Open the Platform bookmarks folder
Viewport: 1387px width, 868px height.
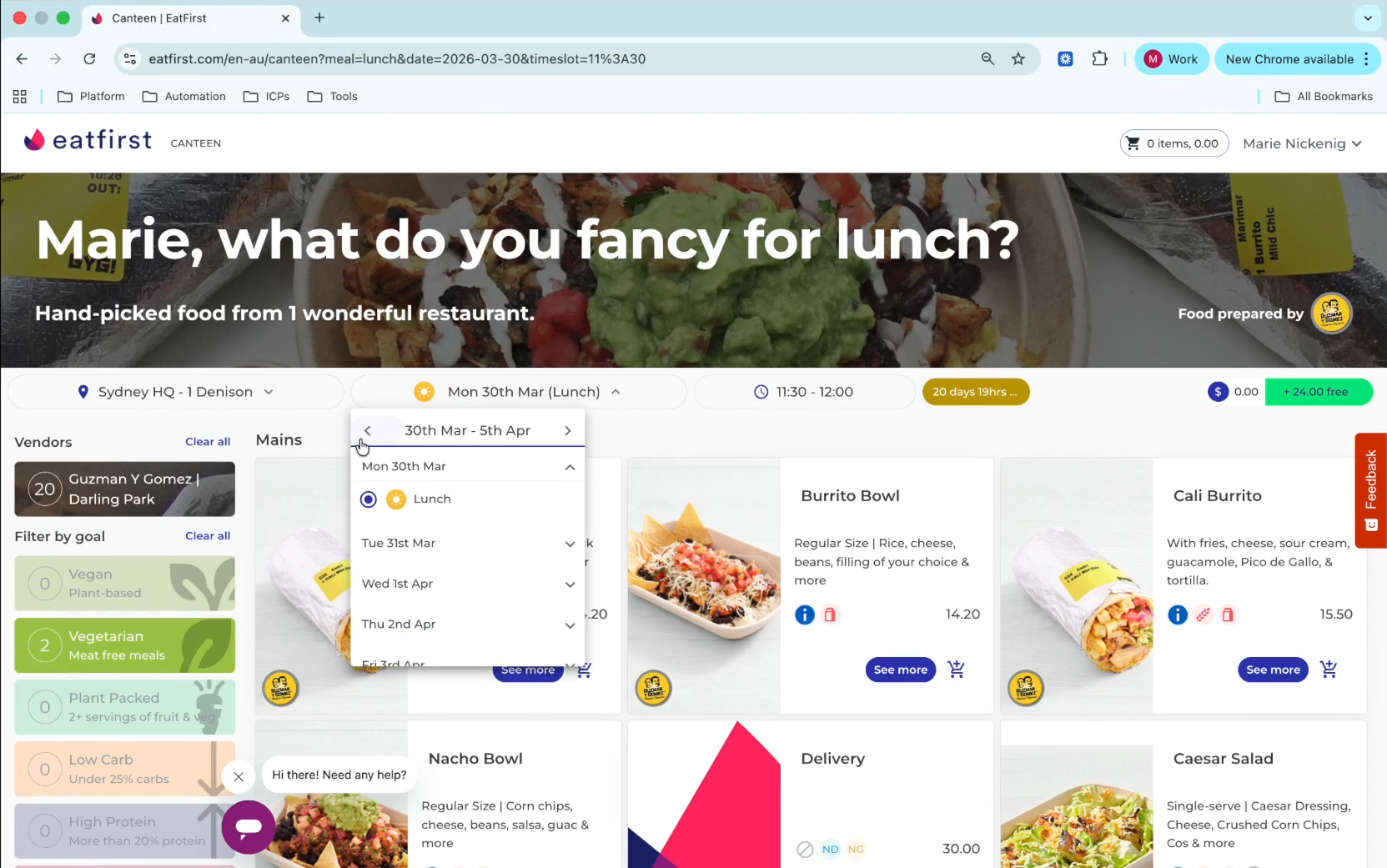pyautogui.click(x=91, y=97)
